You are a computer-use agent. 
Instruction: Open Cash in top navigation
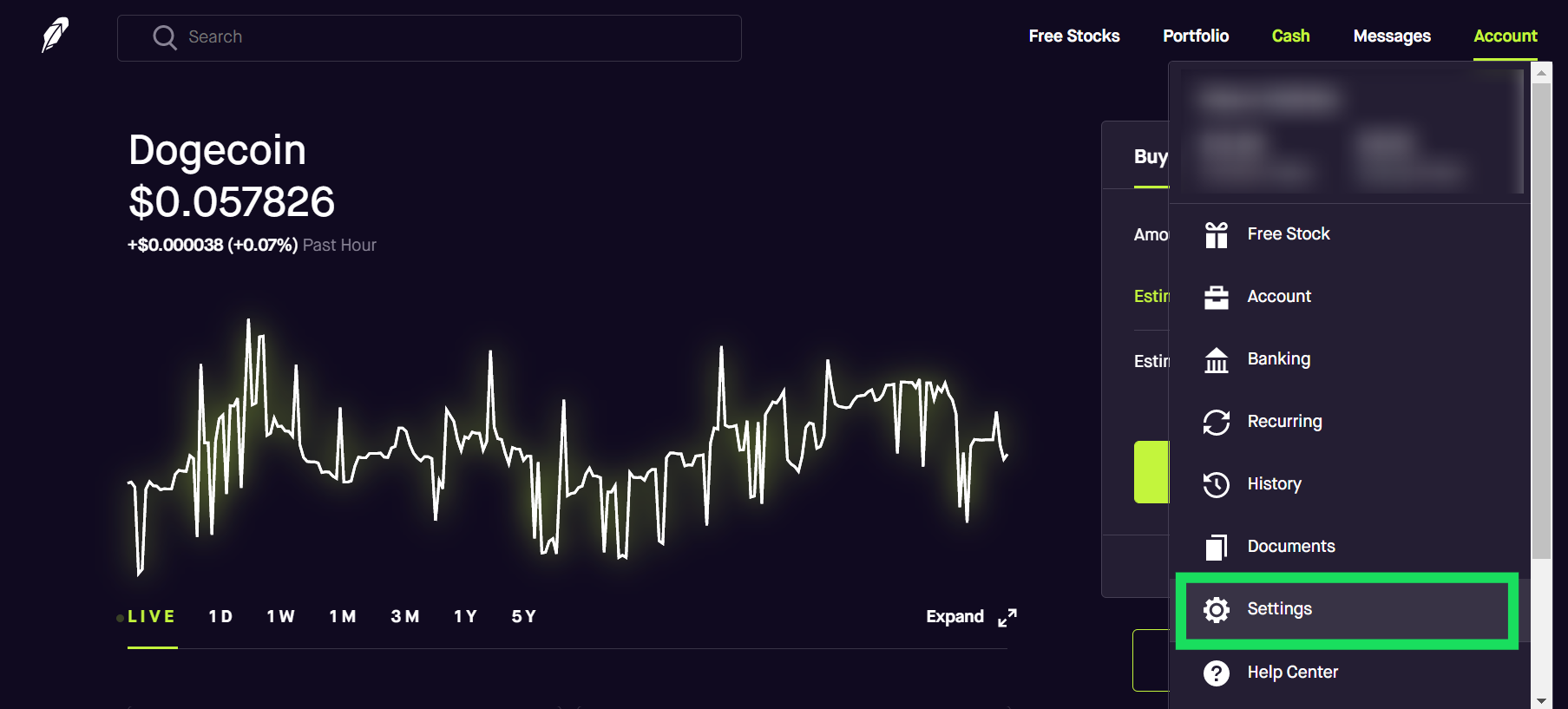[1290, 36]
